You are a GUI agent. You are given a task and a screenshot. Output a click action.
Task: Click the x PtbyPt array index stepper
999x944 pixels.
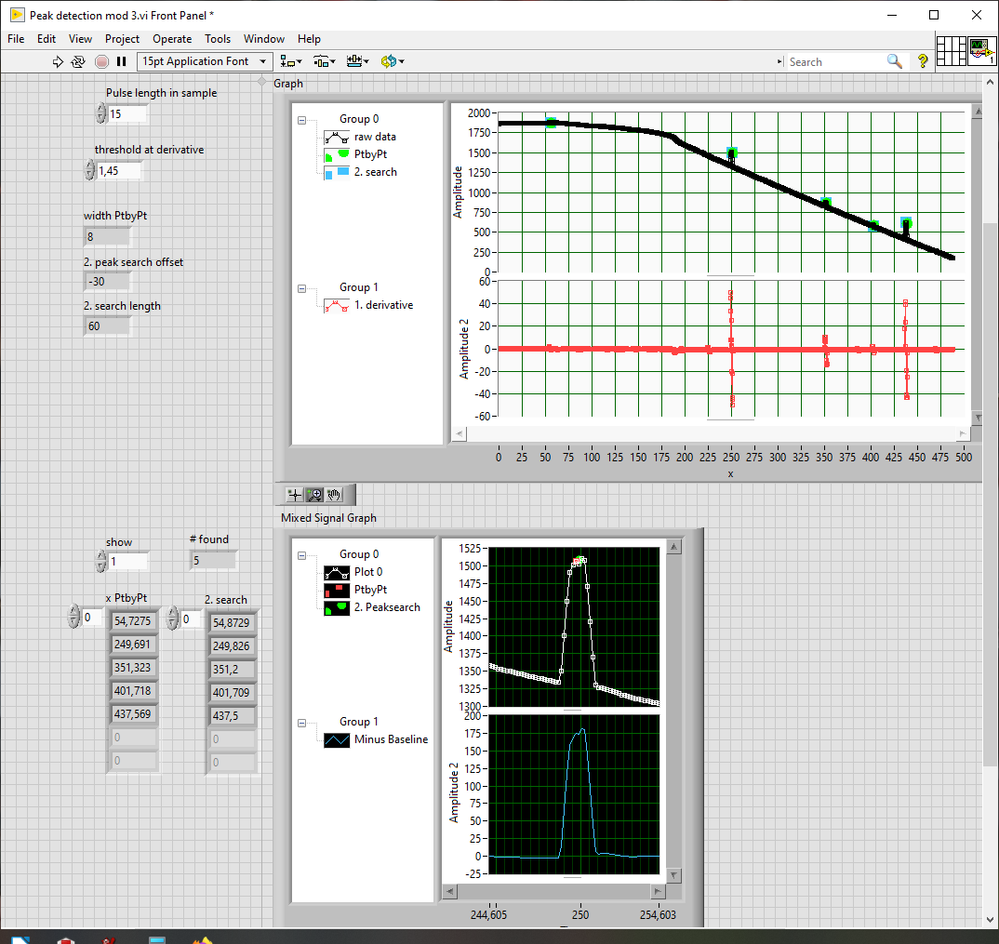click(74, 617)
